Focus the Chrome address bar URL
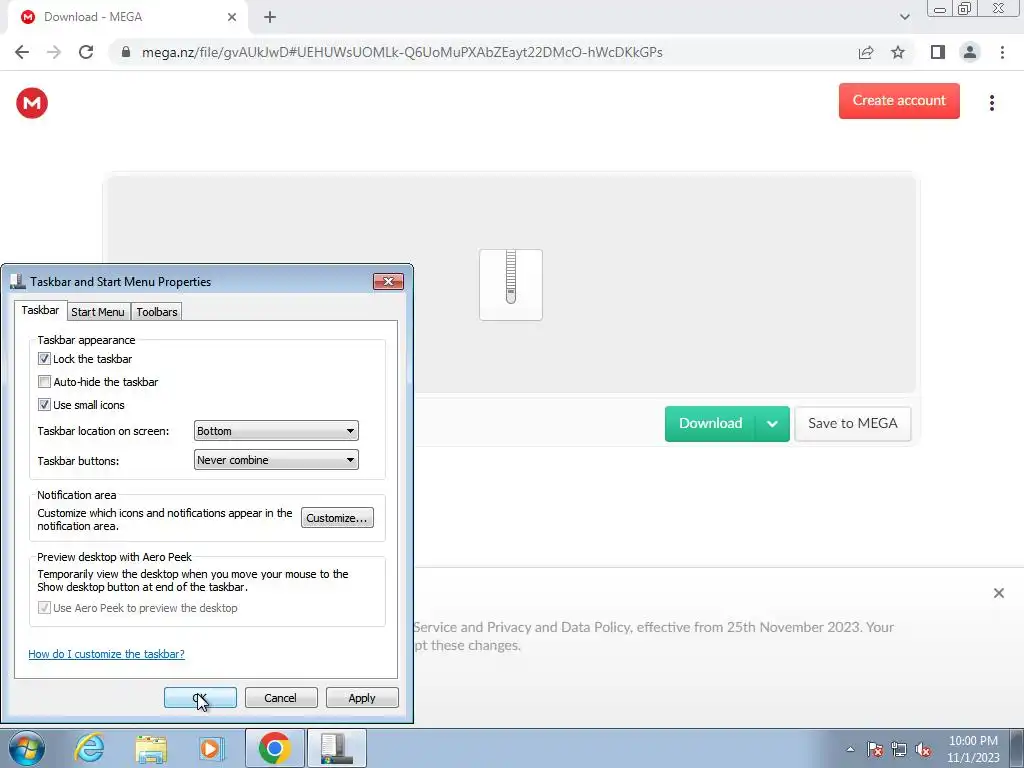 pyautogui.click(x=402, y=52)
